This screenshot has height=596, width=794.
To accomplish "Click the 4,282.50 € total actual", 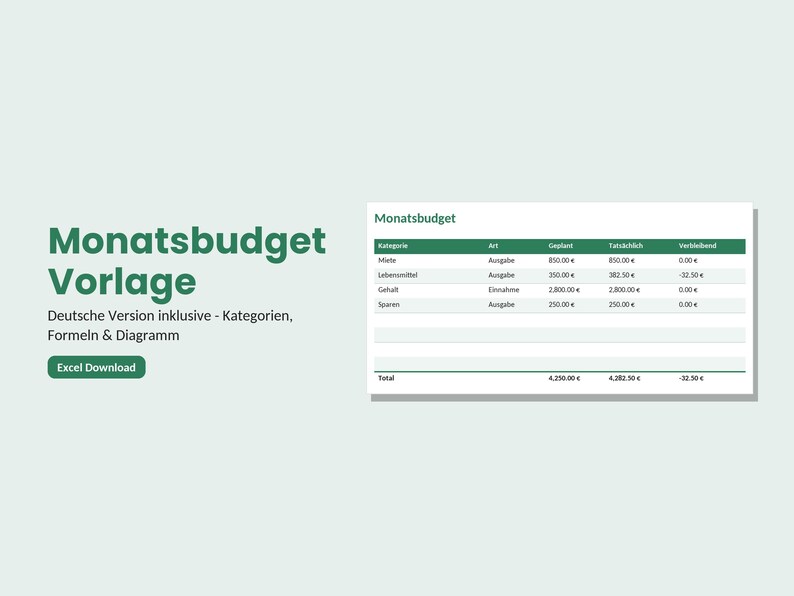I will [624, 378].
